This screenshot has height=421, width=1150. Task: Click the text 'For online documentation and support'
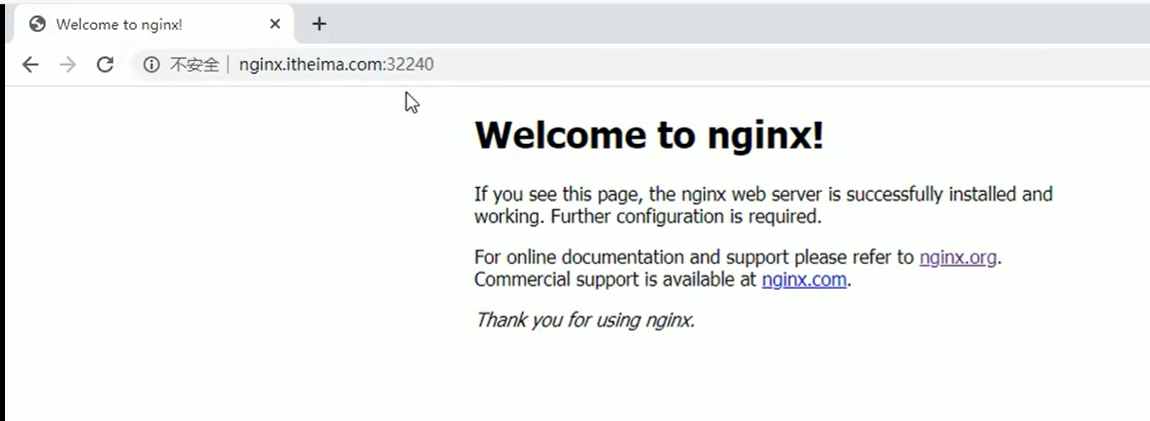pyautogui.click(x=633, y=258)
